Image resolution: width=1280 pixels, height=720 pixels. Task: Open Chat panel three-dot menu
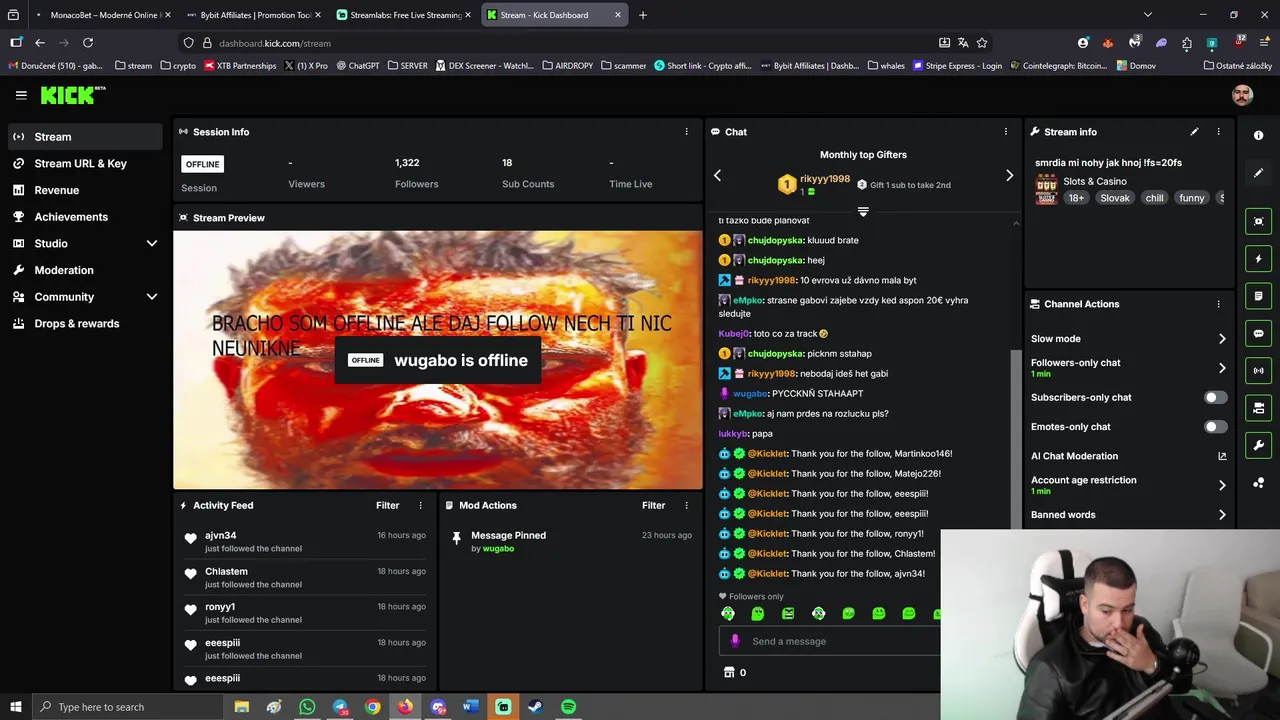tap(1006, 132)
